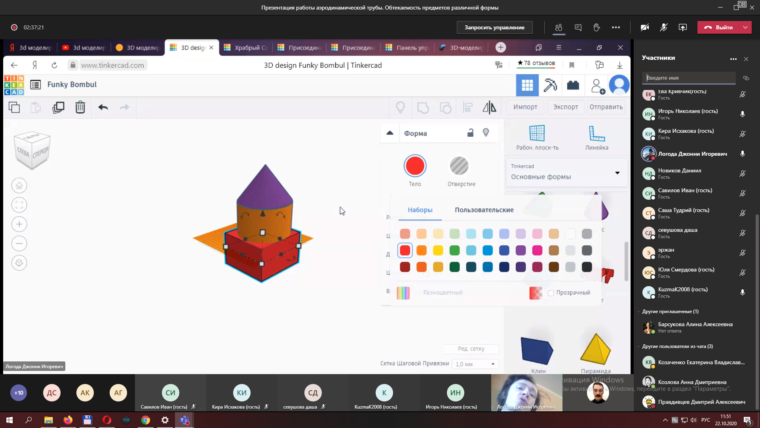Click the duplicate objects icon
This screenshot has height=428, width=760.
(x=58, y=107)
